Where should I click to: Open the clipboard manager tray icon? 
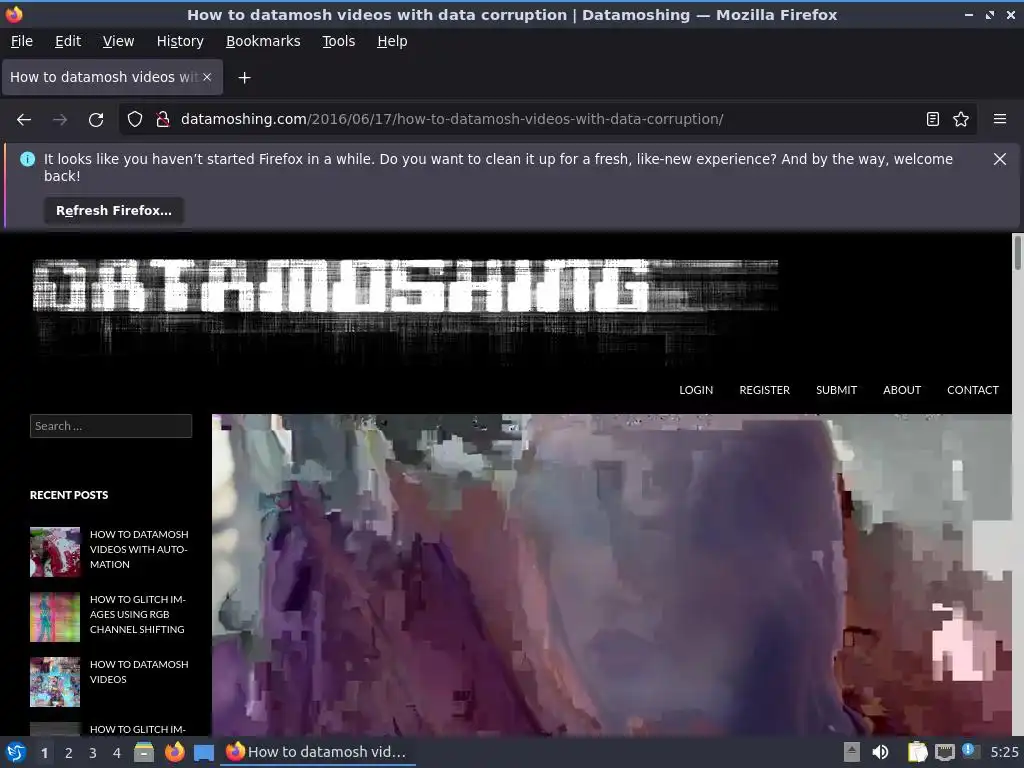pos(917,752)
